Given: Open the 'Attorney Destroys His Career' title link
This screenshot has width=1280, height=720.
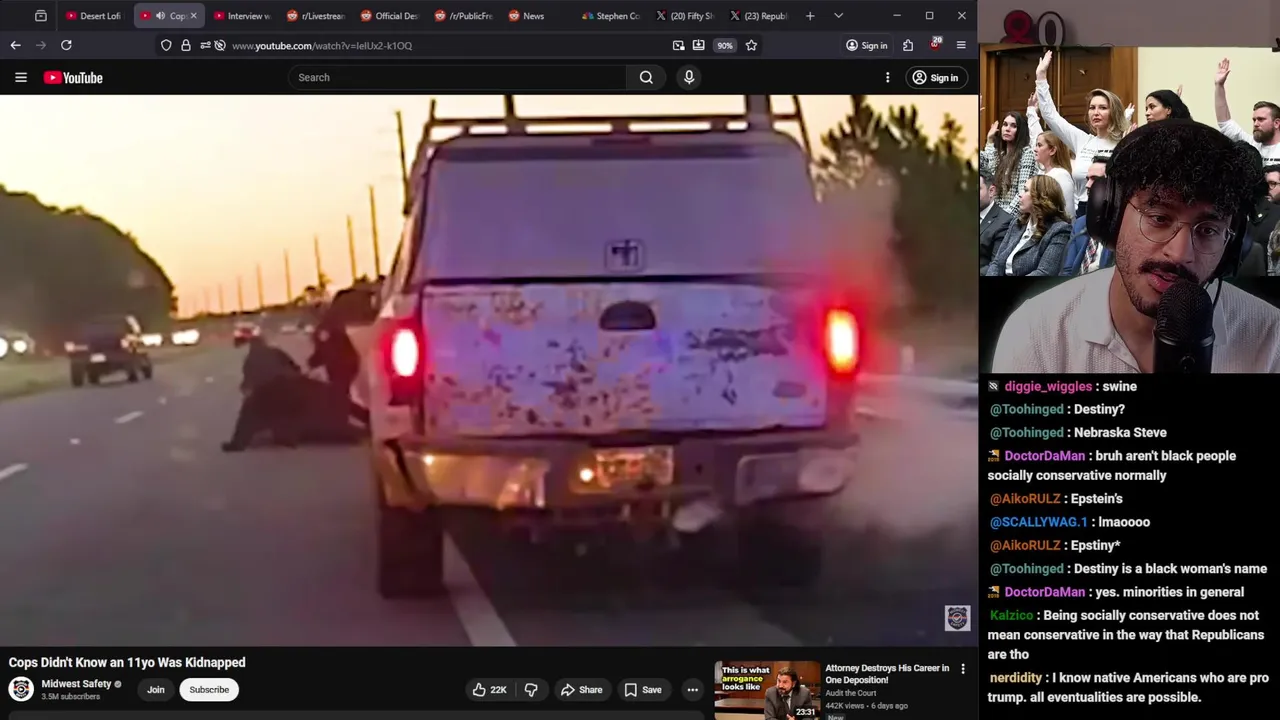Looking at the screenshot, I should click(x=887, y=674).
